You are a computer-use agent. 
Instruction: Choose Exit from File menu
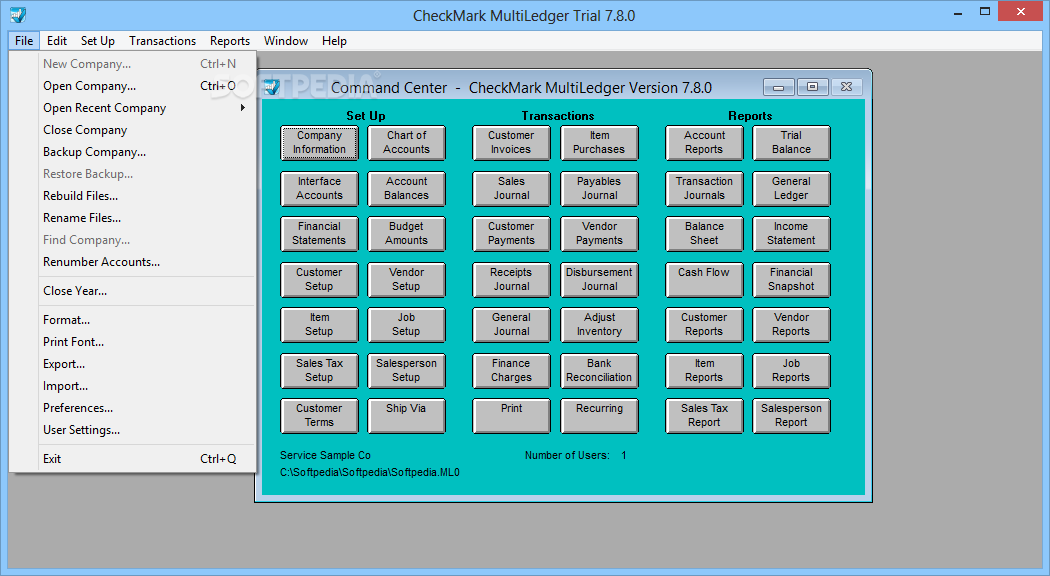[x=133, y=459]
